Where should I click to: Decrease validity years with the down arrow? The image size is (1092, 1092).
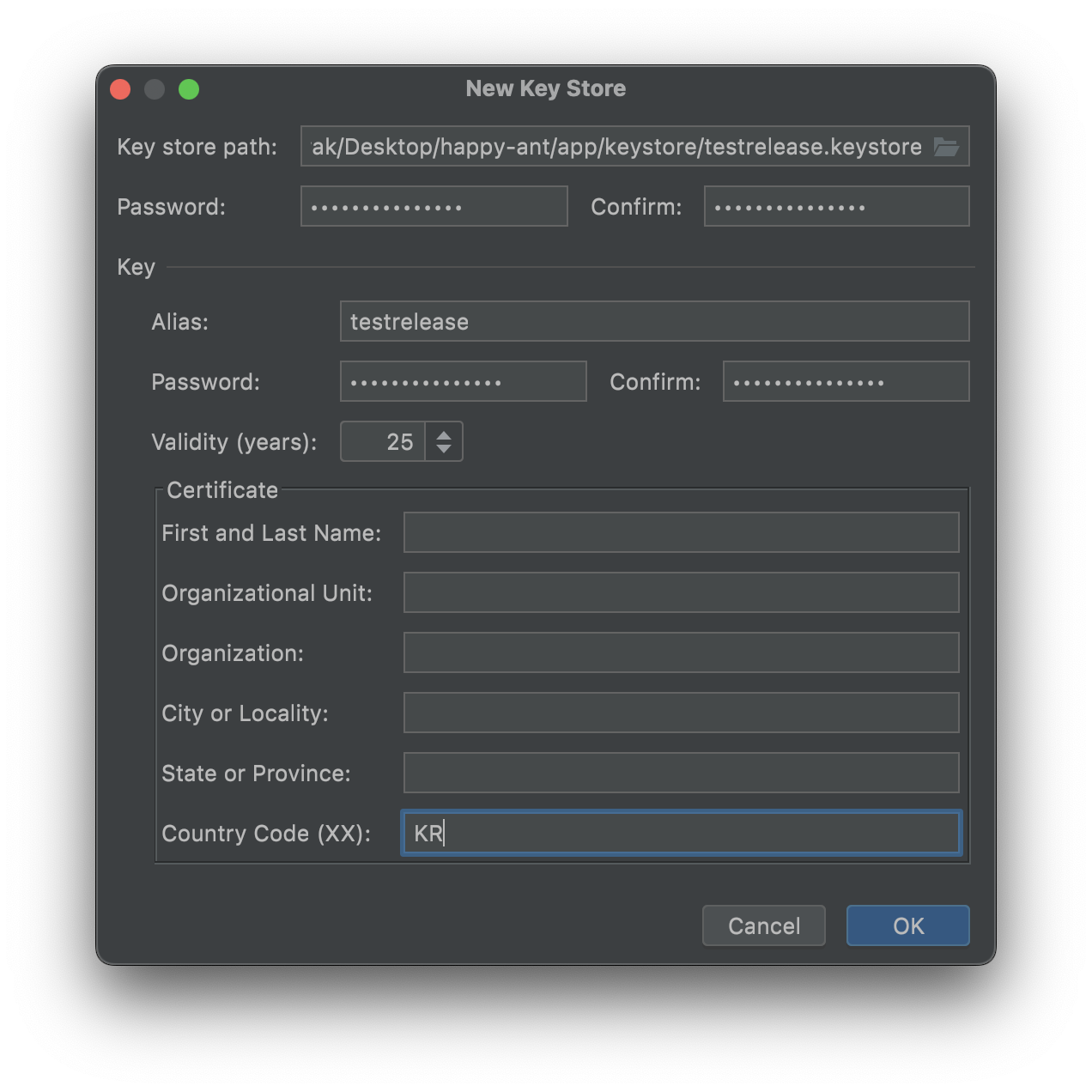coord(444,449)
